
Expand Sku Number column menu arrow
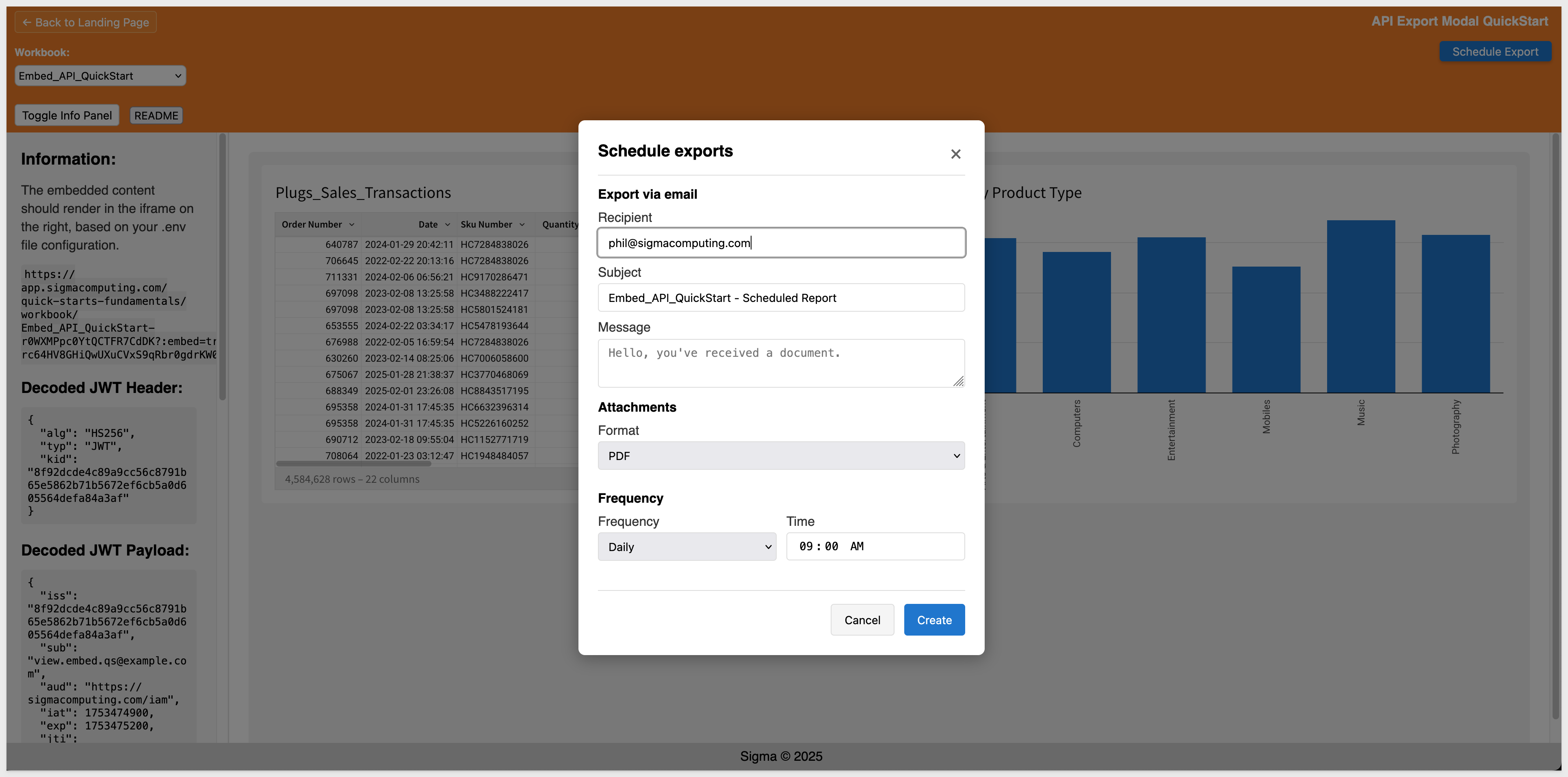[522, 225]
